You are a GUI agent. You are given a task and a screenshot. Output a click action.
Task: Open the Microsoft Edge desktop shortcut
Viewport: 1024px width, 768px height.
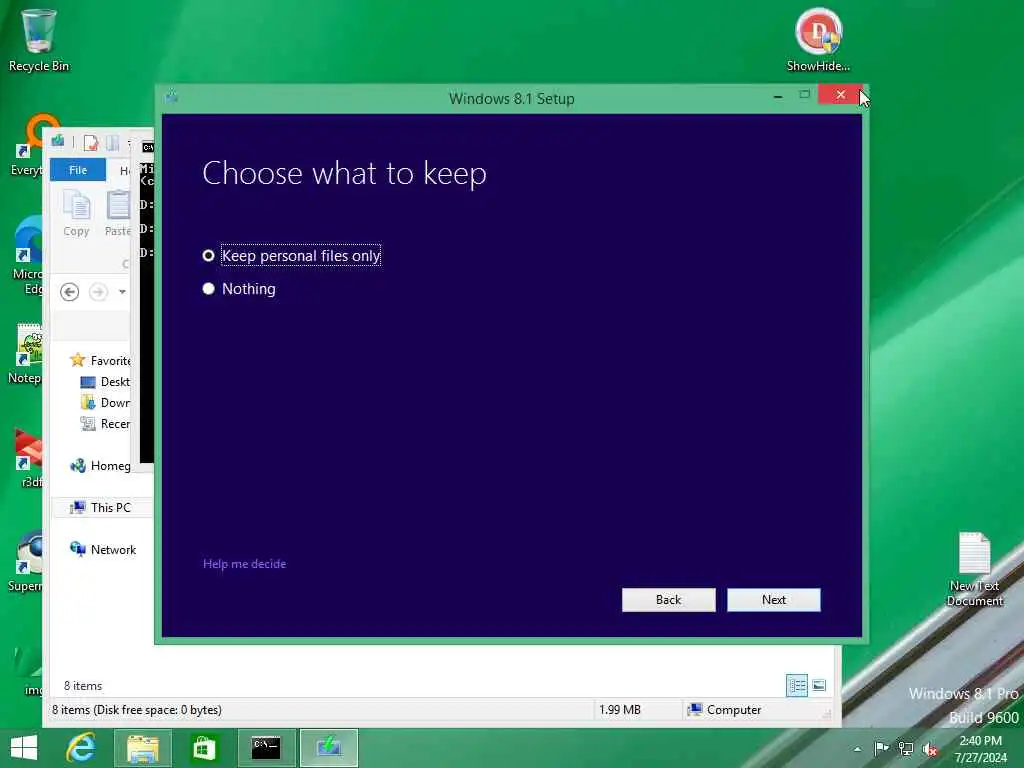pos(27,256)
